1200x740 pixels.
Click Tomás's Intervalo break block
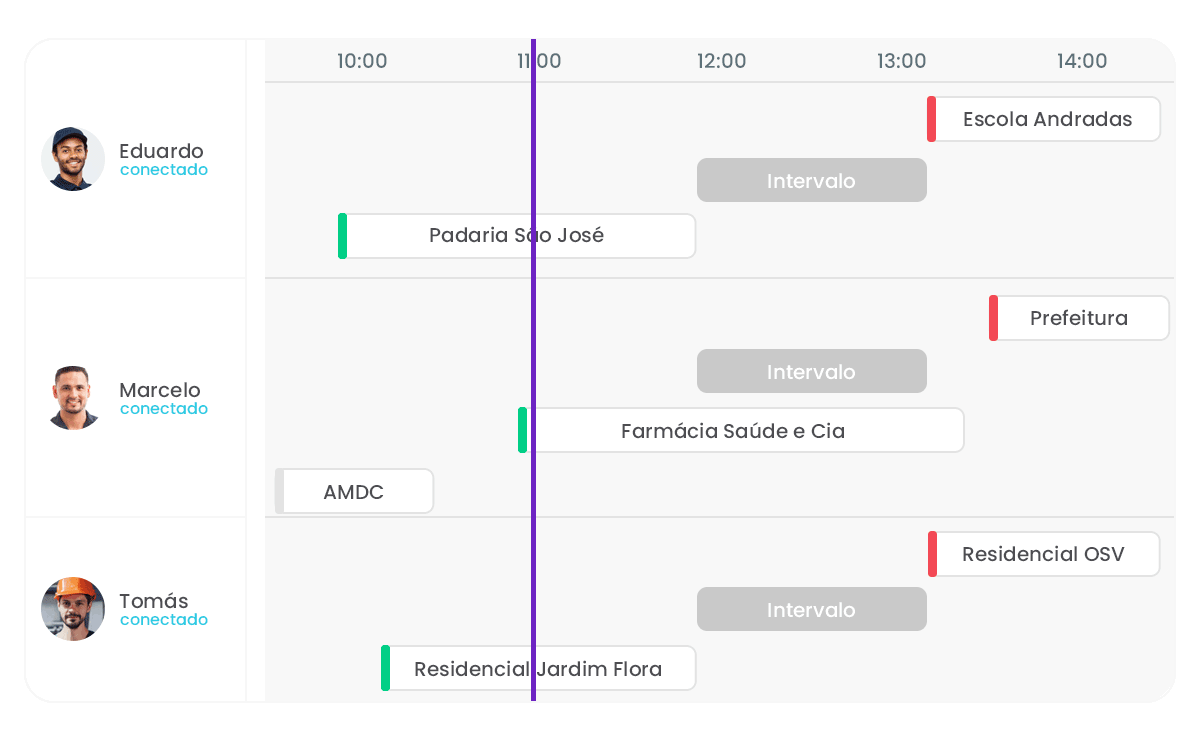click(x=812, y=609)
